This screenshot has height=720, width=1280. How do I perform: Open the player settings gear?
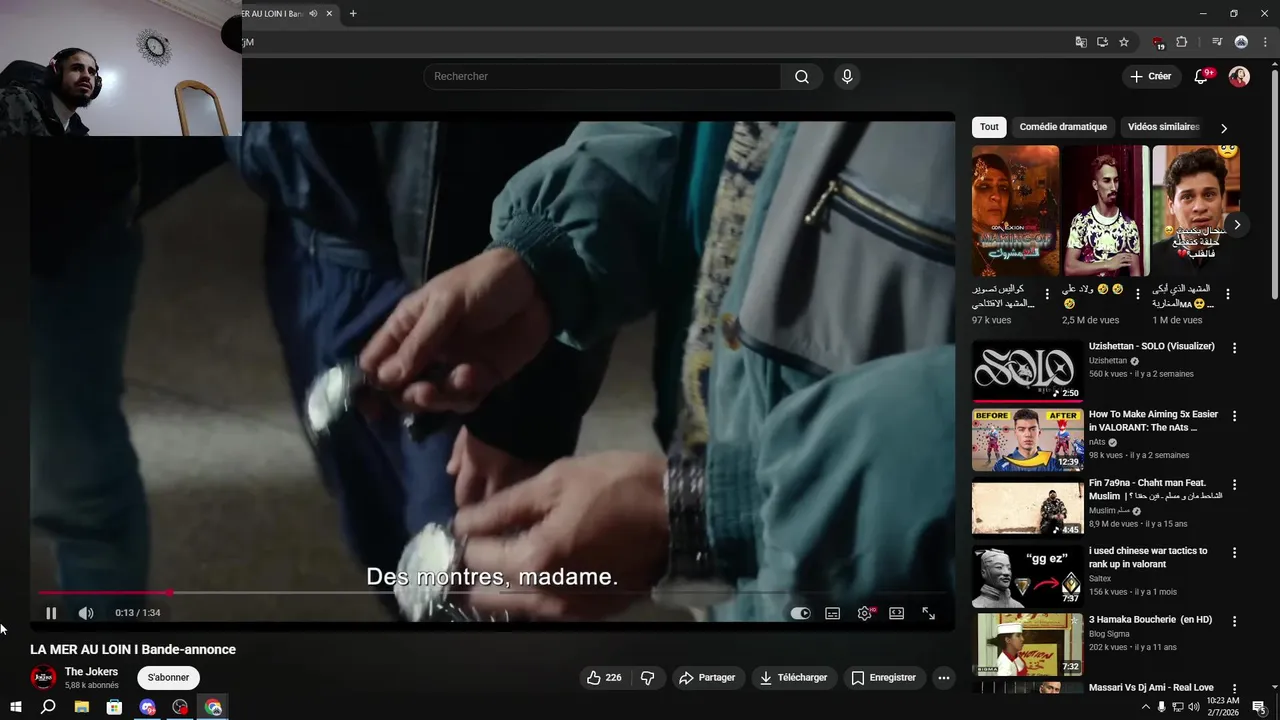pos(865,613)
